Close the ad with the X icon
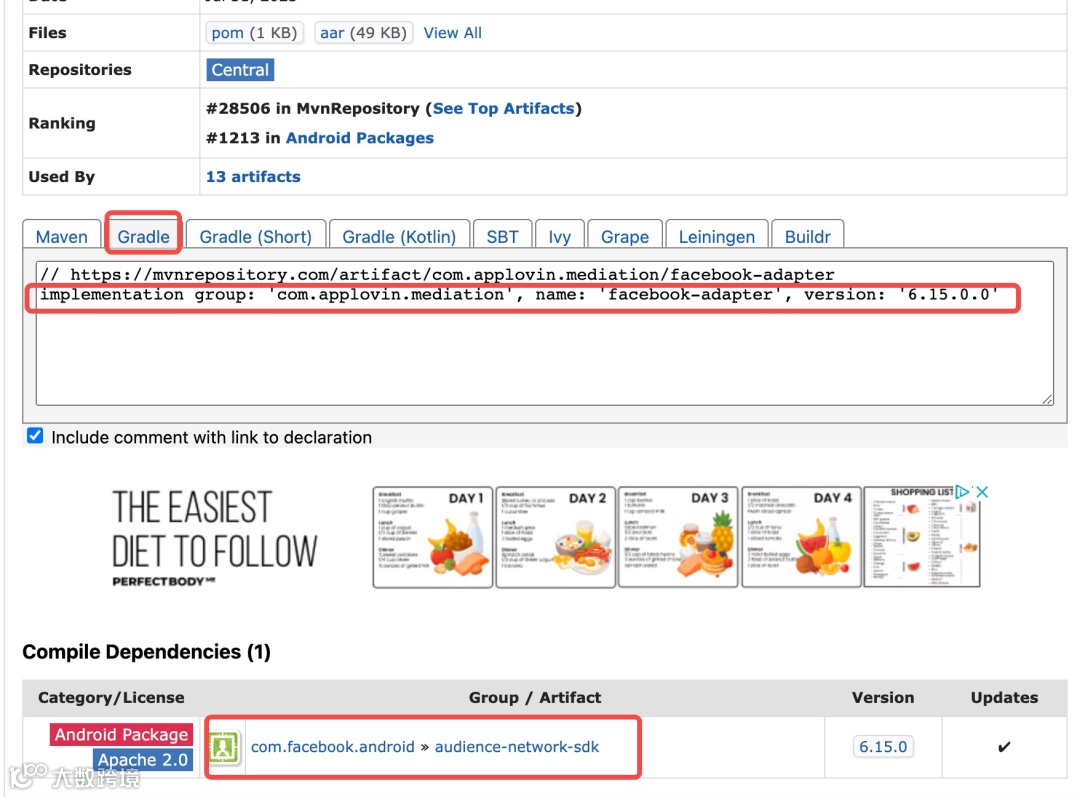This screenshot has height=797, width=1080. click(982, 492)
